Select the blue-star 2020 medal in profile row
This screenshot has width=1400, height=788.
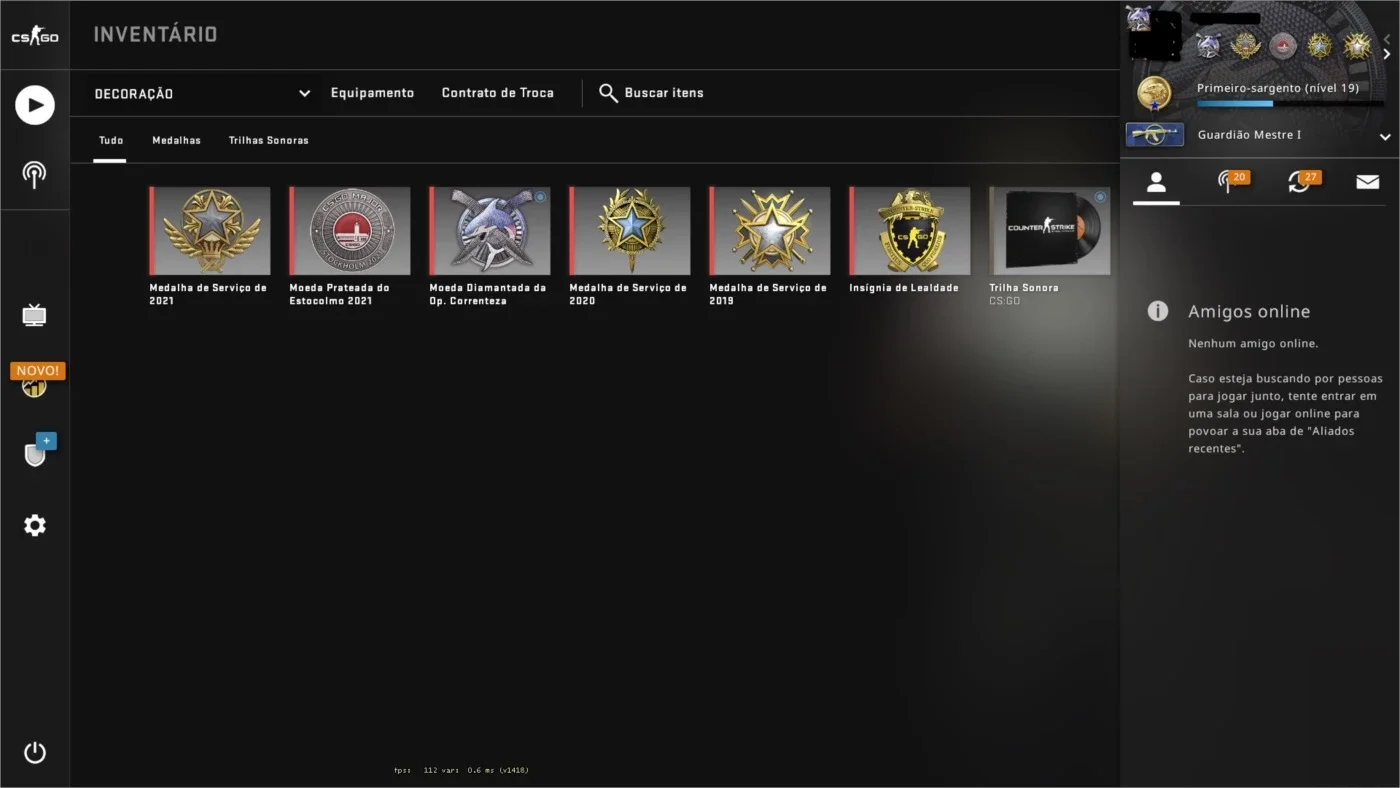tap(1320, 46)
